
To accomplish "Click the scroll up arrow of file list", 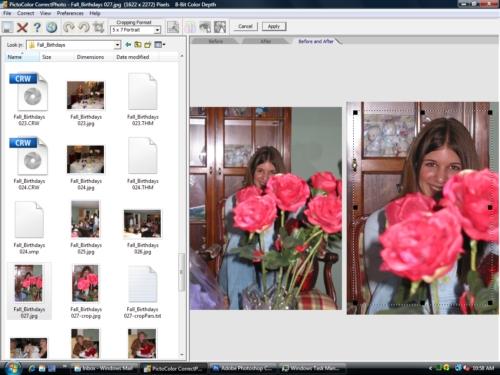I will point(182,56).
